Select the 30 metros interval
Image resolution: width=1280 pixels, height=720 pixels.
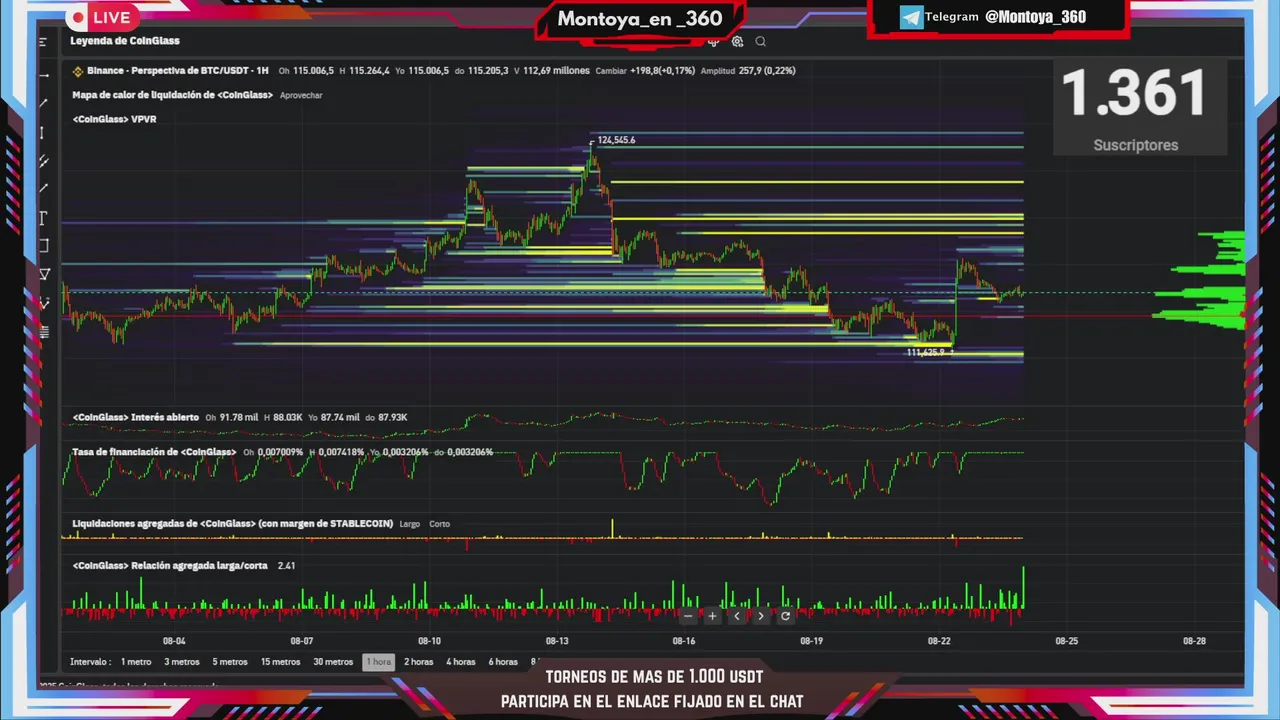pos(333,662)
